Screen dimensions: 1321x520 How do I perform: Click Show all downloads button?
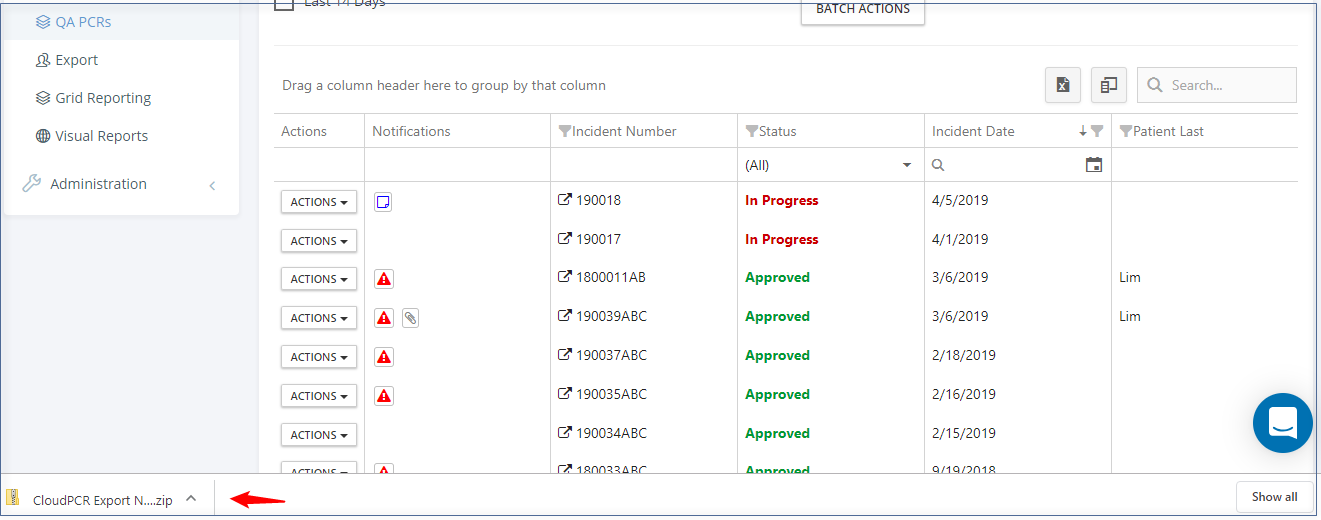(x=1274, y=497)
